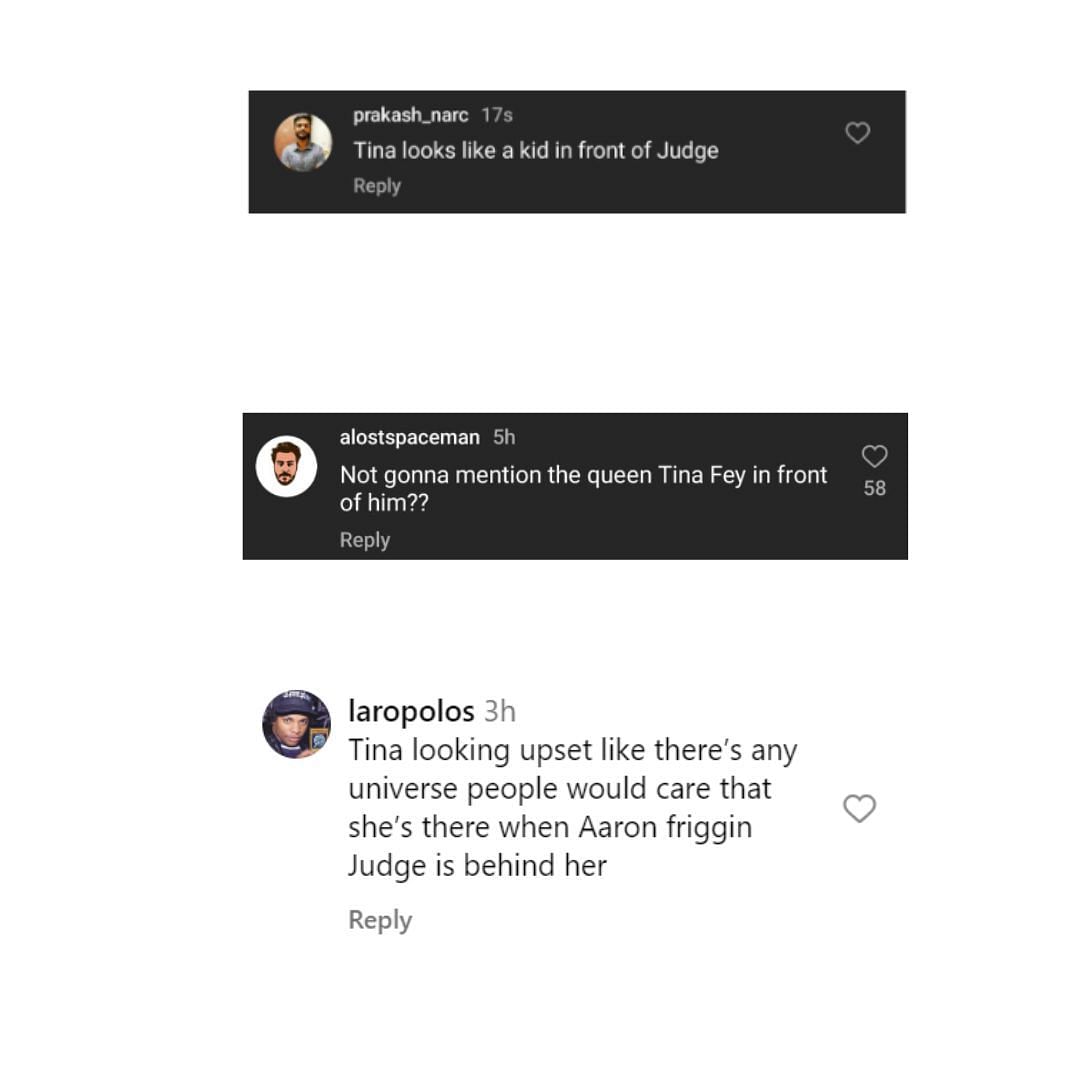1080x1080 pixels.
Task: Tap the heart on laropolos comment
Action: pyautogui.click(x=859, y=808)
